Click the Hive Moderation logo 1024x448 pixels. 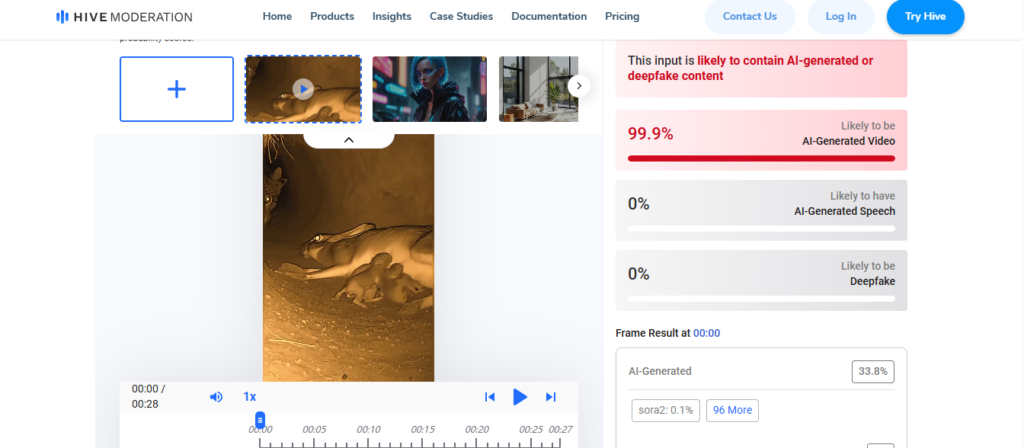click(125, 17)
